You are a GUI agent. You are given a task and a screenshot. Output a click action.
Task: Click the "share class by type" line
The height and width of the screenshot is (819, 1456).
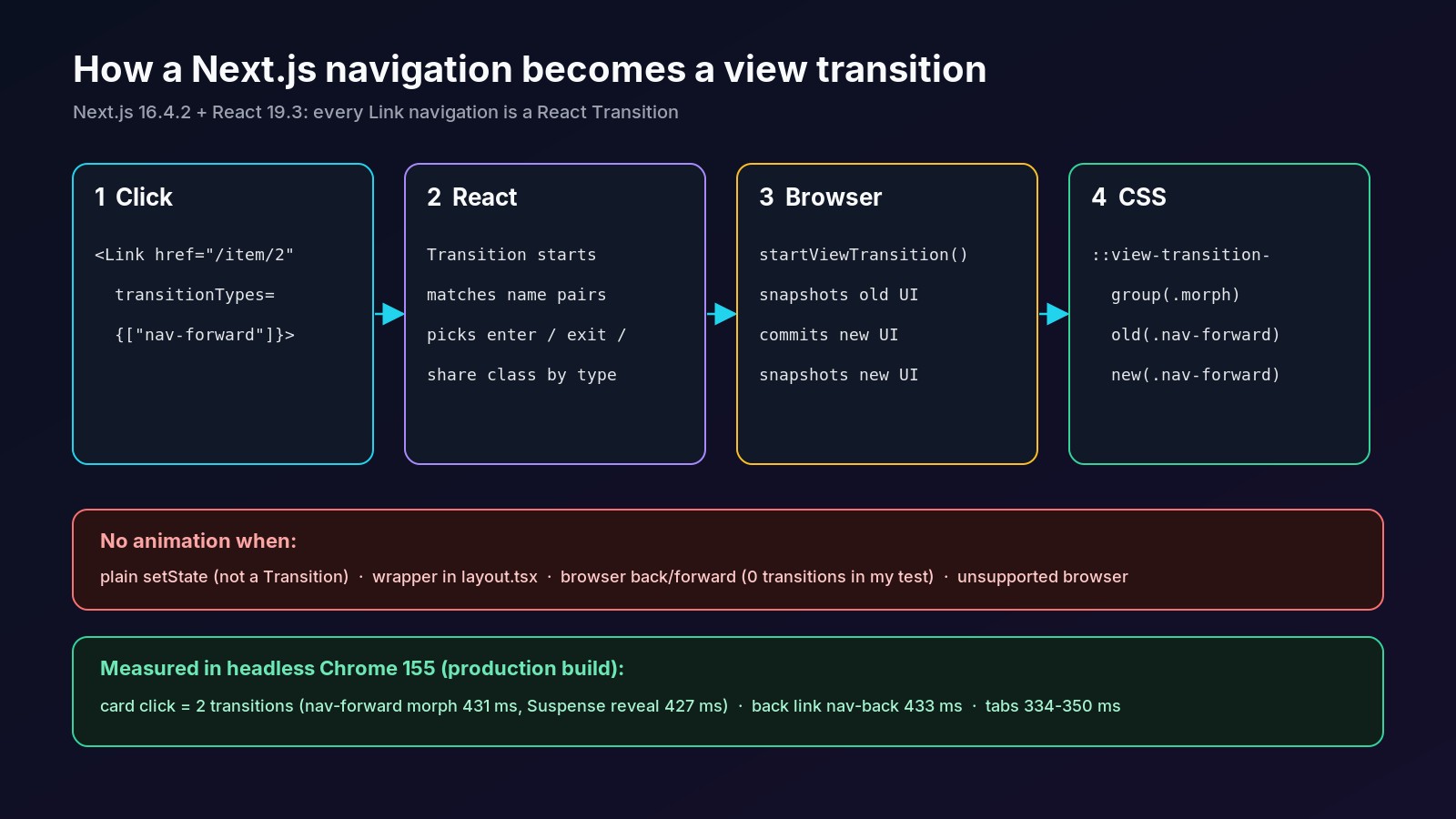(521, 375)
